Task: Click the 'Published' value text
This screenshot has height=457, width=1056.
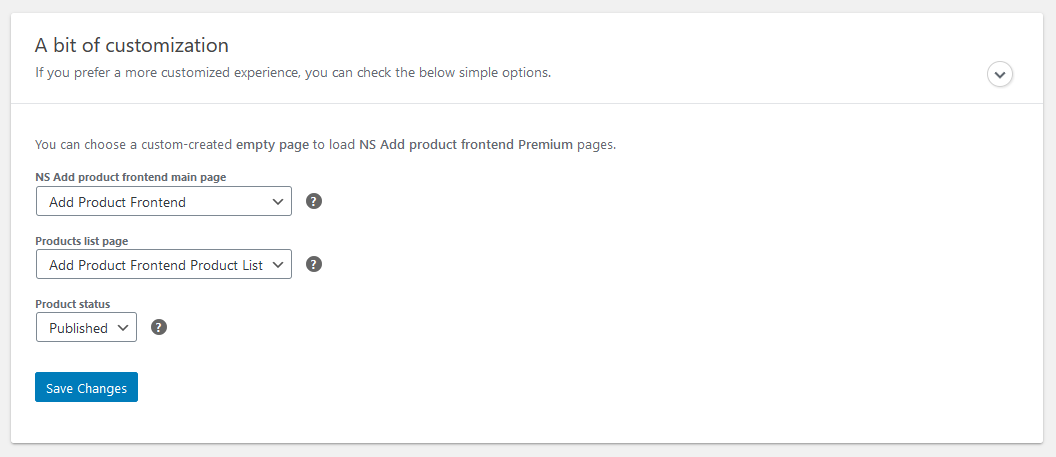Action: pyautogui.click(x=78, y=328)
